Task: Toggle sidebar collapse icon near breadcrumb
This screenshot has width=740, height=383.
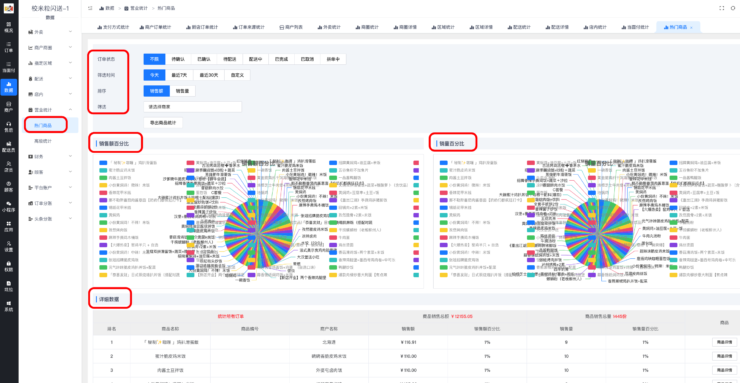Action: tap(90, 8)
